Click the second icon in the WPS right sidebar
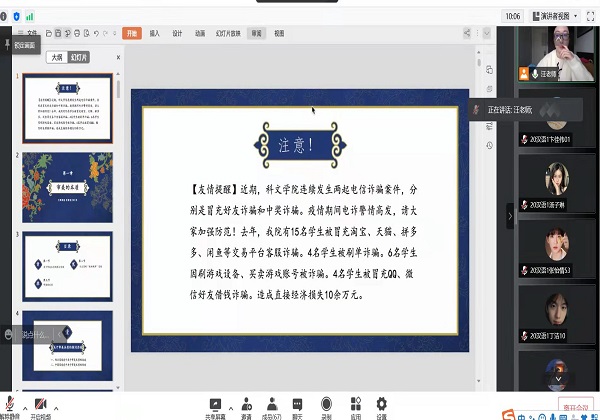600x420 pixels. pyautogui.click(x=489, y=89)
